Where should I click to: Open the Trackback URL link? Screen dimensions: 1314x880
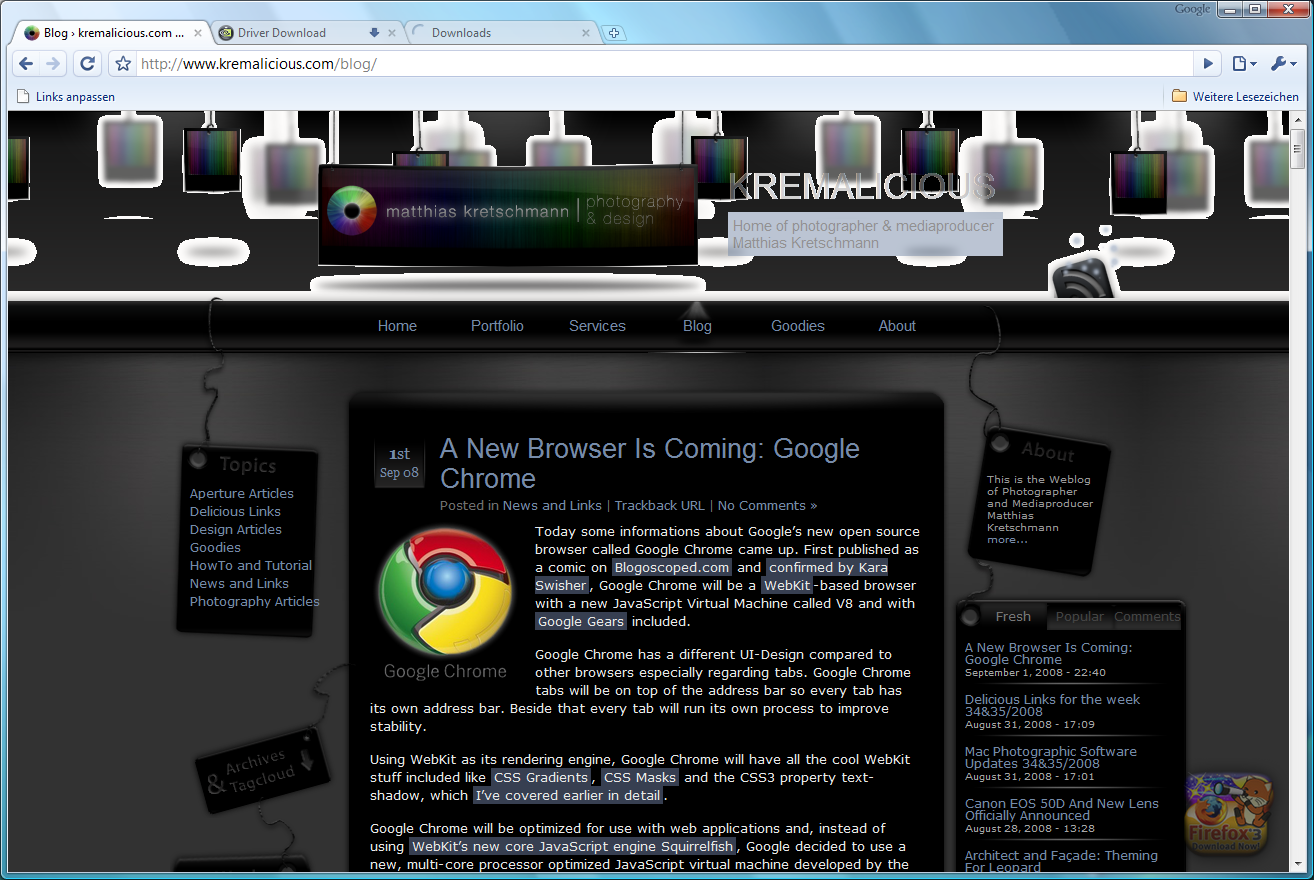click(x=659, y=506)
